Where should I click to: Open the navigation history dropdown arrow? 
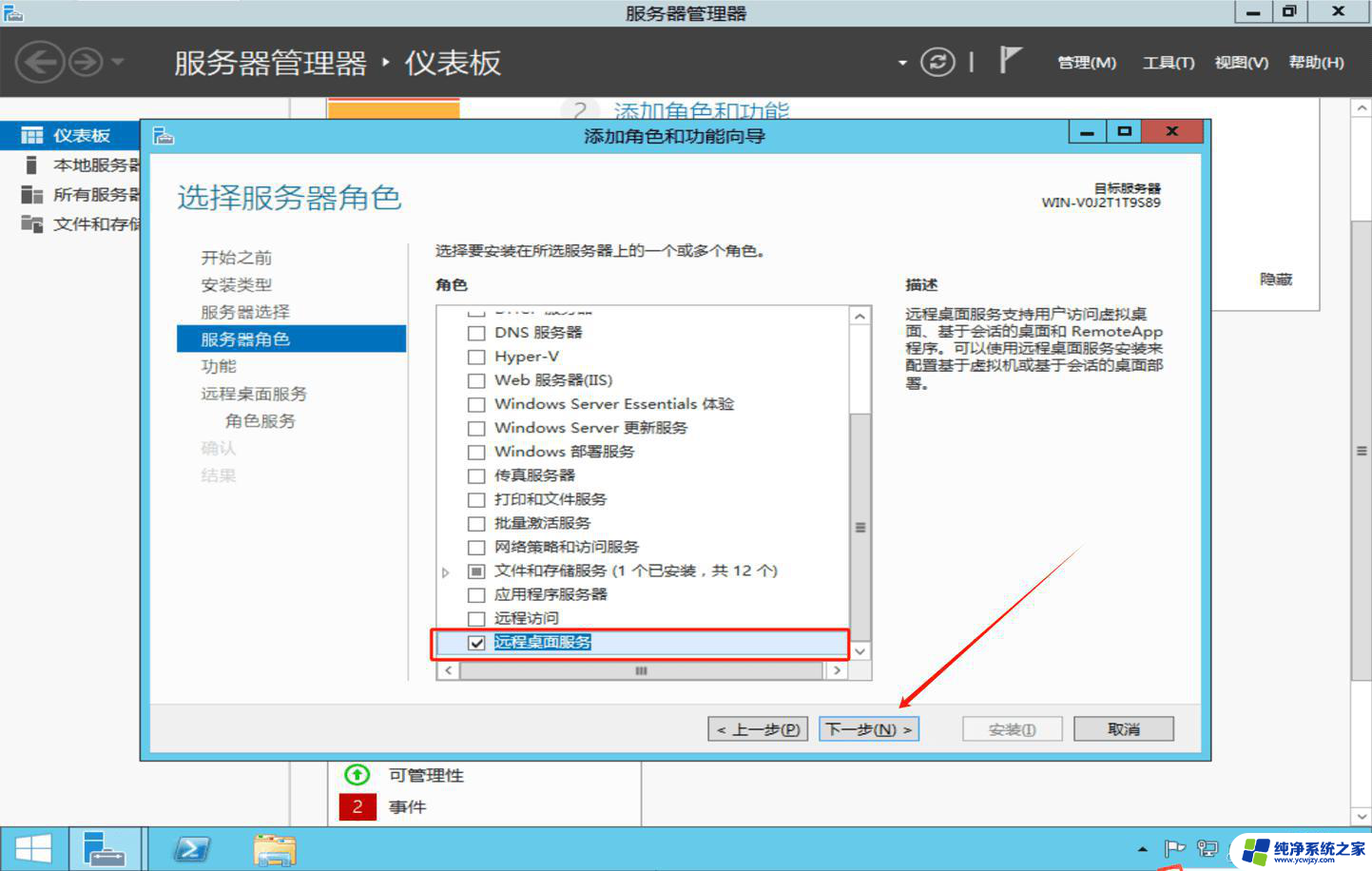pos(118,63)
